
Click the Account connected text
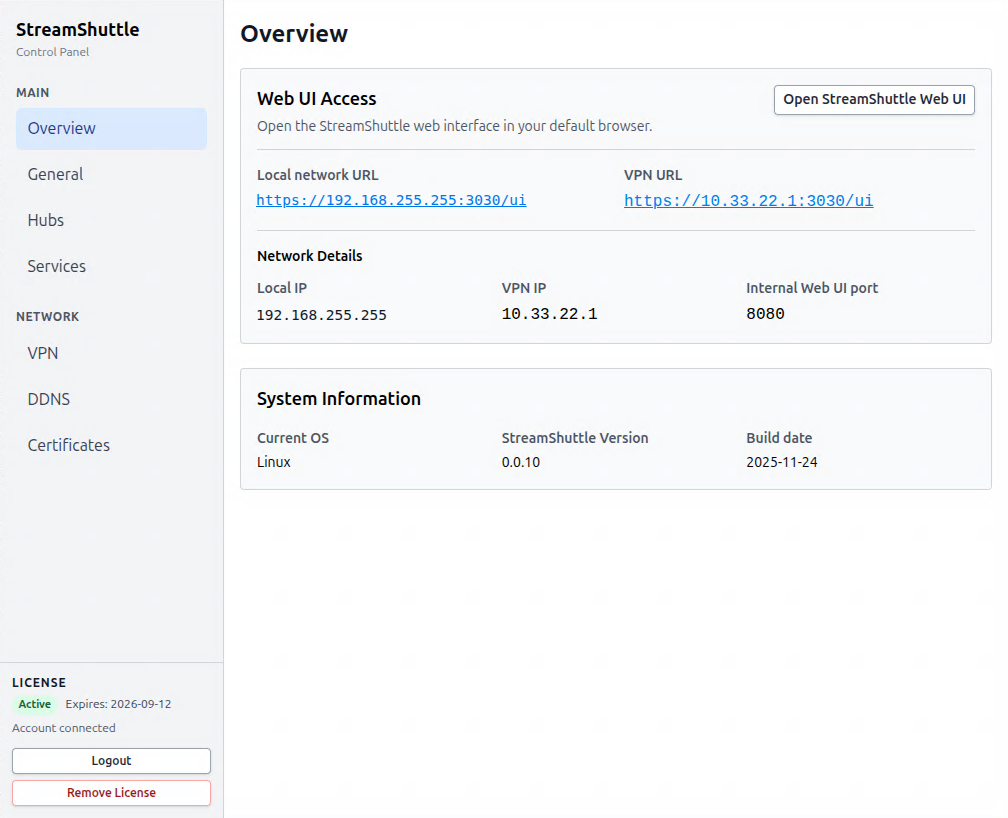(x=64, y=728)
